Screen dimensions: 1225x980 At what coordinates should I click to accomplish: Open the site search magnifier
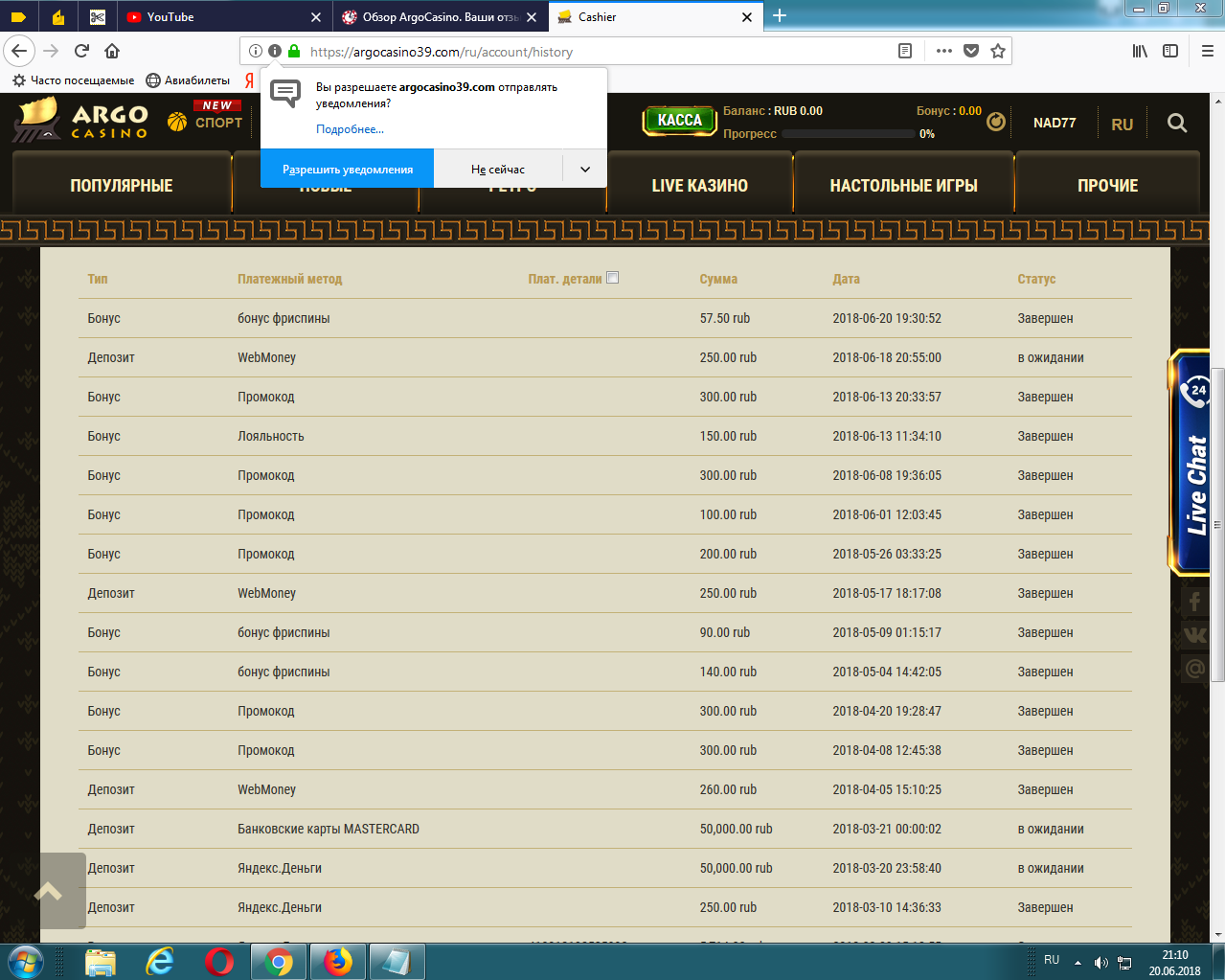(x=1177, y=123)
